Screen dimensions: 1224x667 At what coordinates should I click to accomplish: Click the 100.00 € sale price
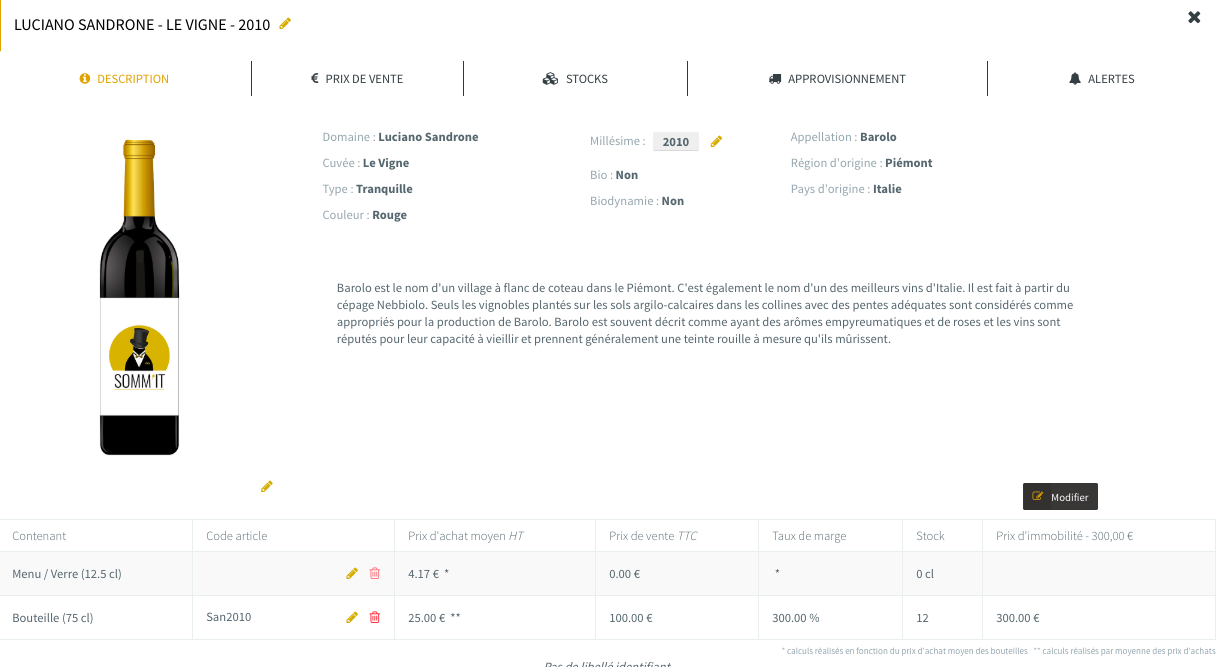(x=631, y=618)
